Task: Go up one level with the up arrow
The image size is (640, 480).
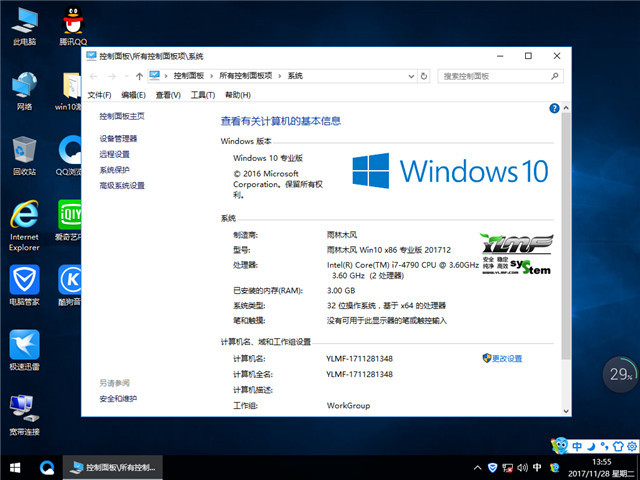Action: 139,76
